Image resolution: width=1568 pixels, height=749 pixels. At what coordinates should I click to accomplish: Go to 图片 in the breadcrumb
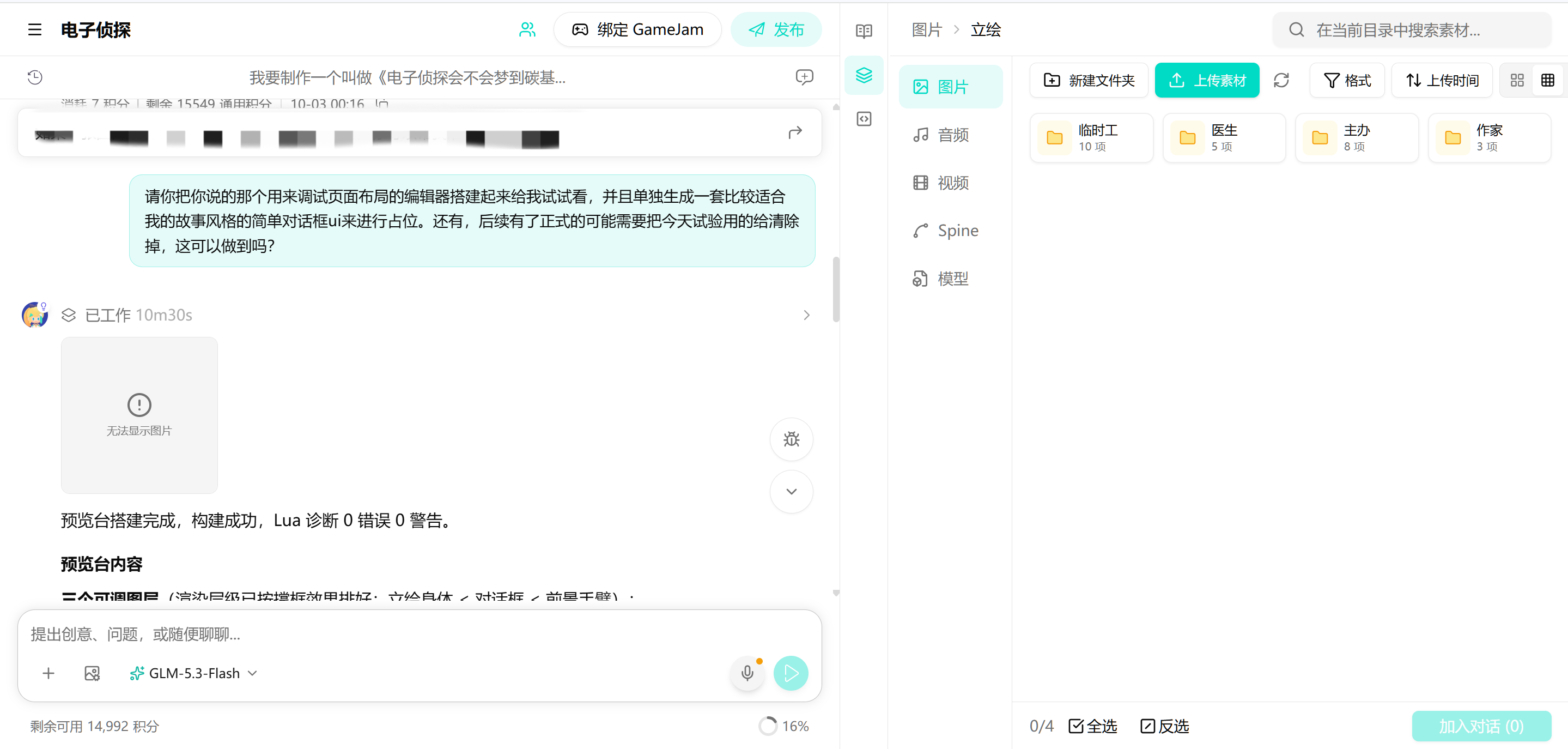926,29
